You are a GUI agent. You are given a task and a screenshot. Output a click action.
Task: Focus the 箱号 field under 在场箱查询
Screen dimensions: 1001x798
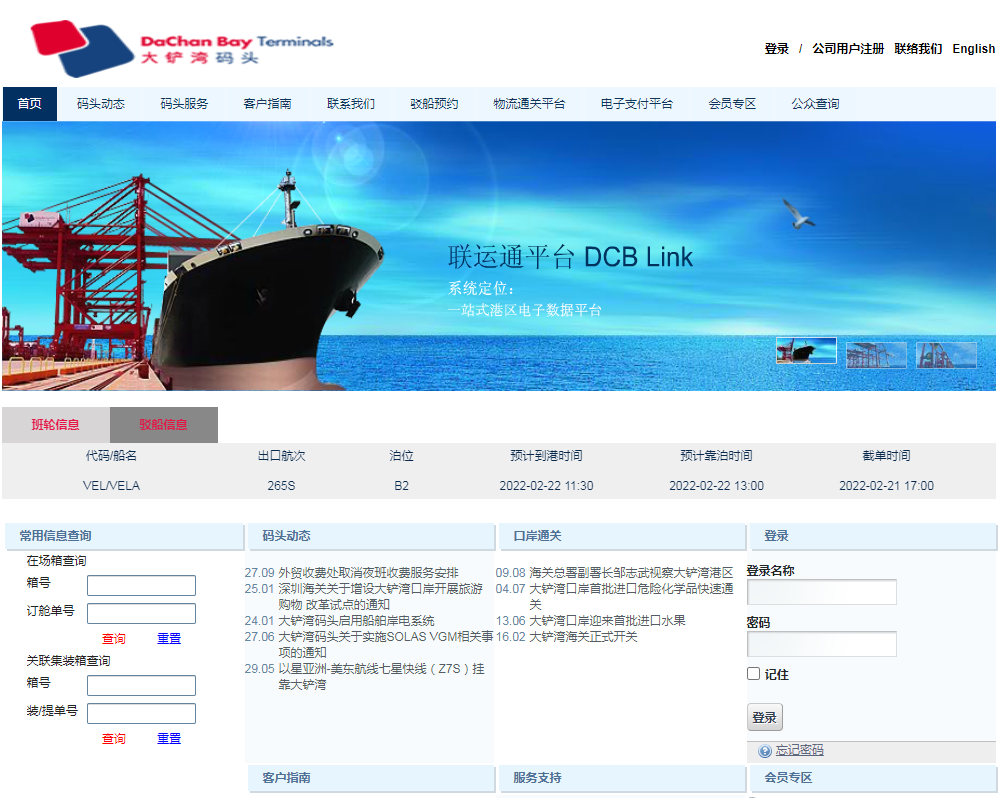pos(141,585)
